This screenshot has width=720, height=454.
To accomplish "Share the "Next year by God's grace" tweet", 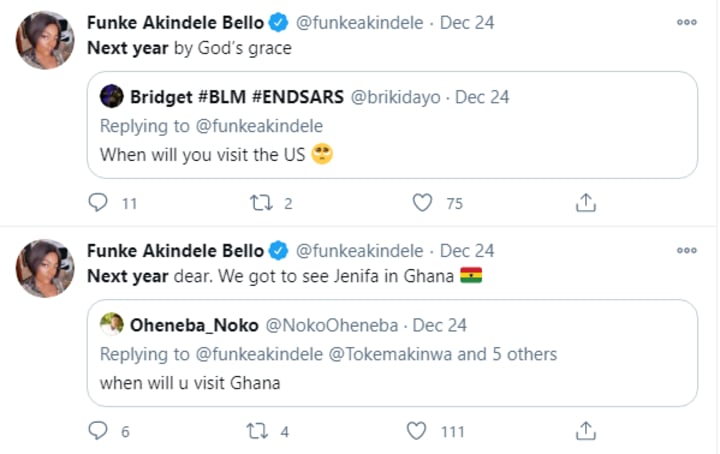I will pyautogui.click(x=586, y=203).
